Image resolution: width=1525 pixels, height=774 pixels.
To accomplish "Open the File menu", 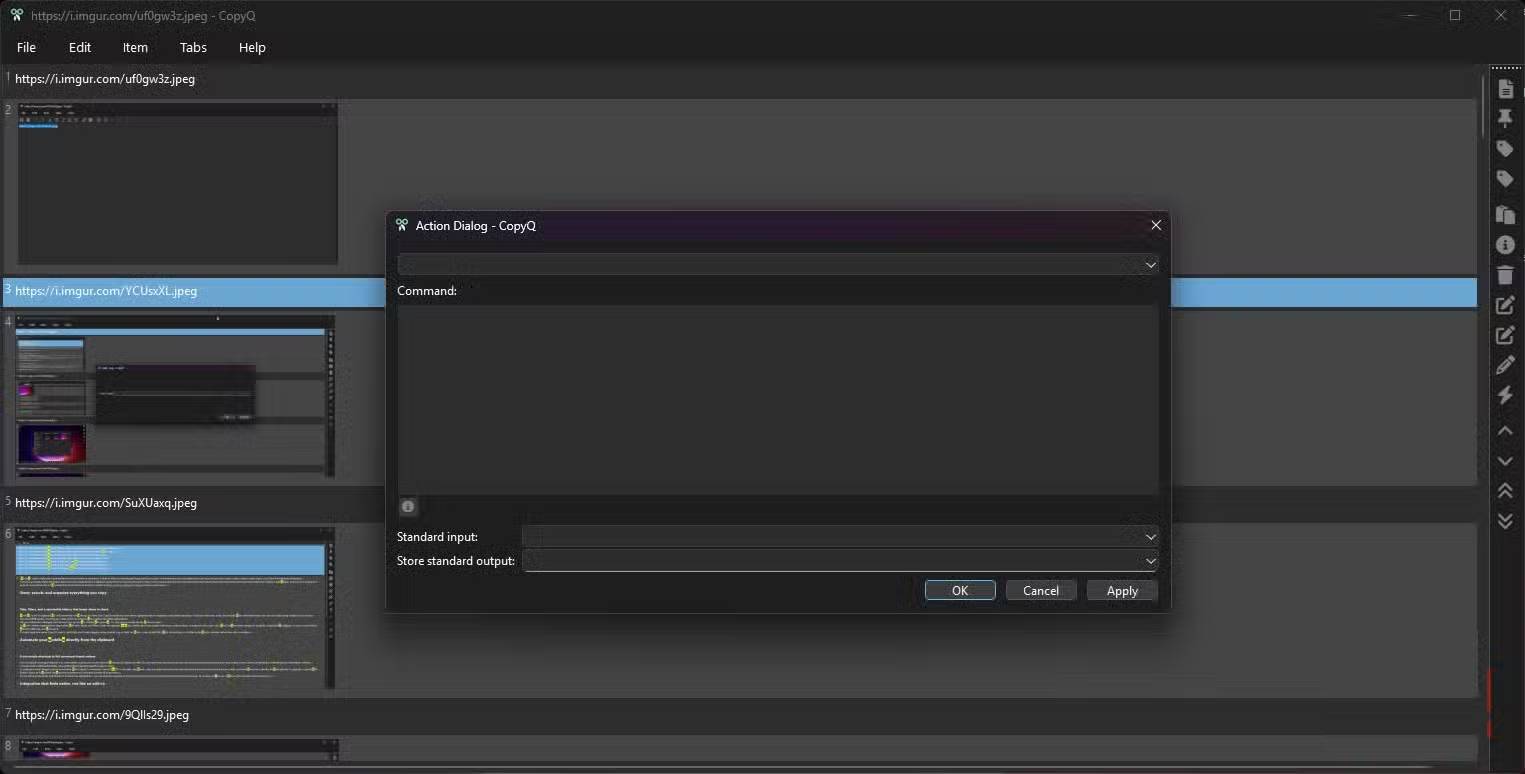I will (x=27, y=47).
